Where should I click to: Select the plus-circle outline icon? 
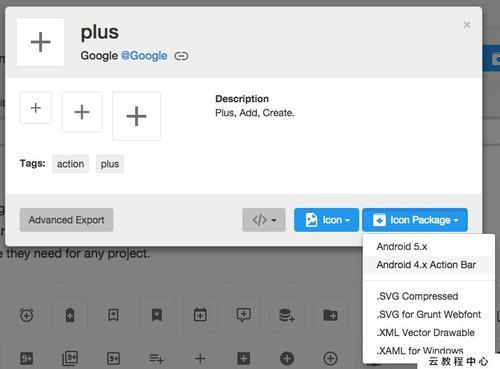pos(330,358)
